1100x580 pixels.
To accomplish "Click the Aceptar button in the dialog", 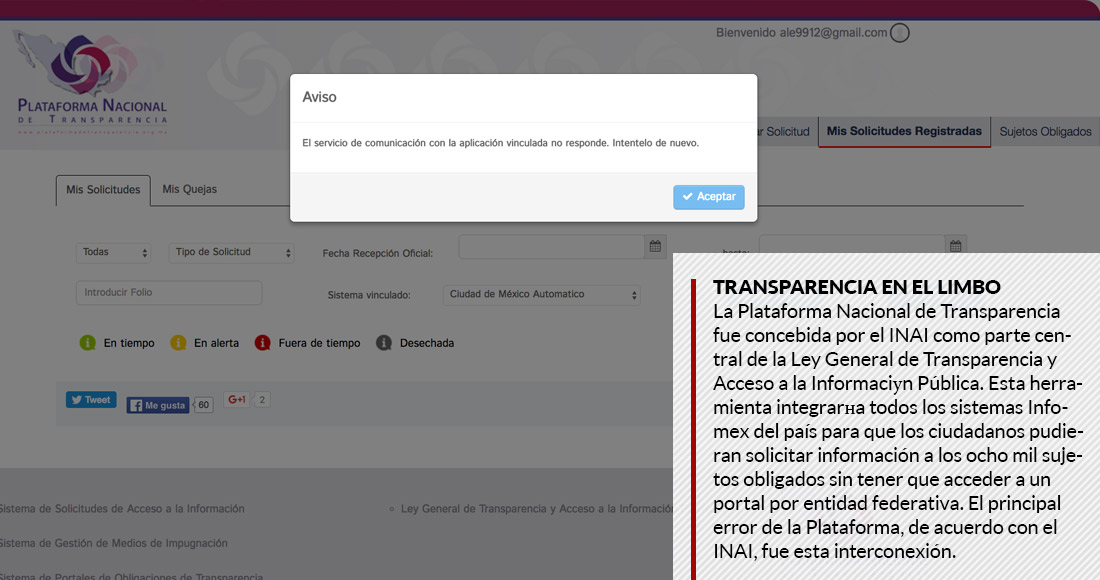I will [708, 197].
